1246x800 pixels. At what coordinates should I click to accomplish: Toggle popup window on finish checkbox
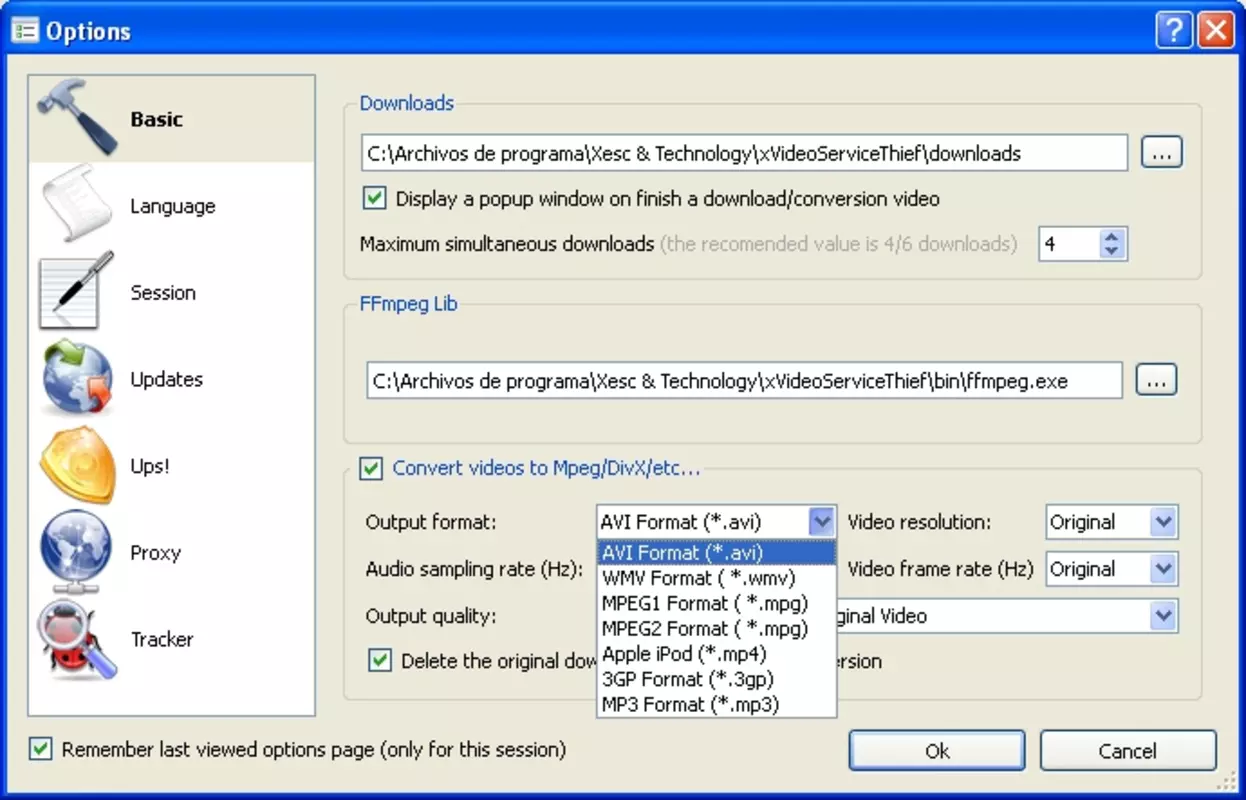tap(375, 198)
